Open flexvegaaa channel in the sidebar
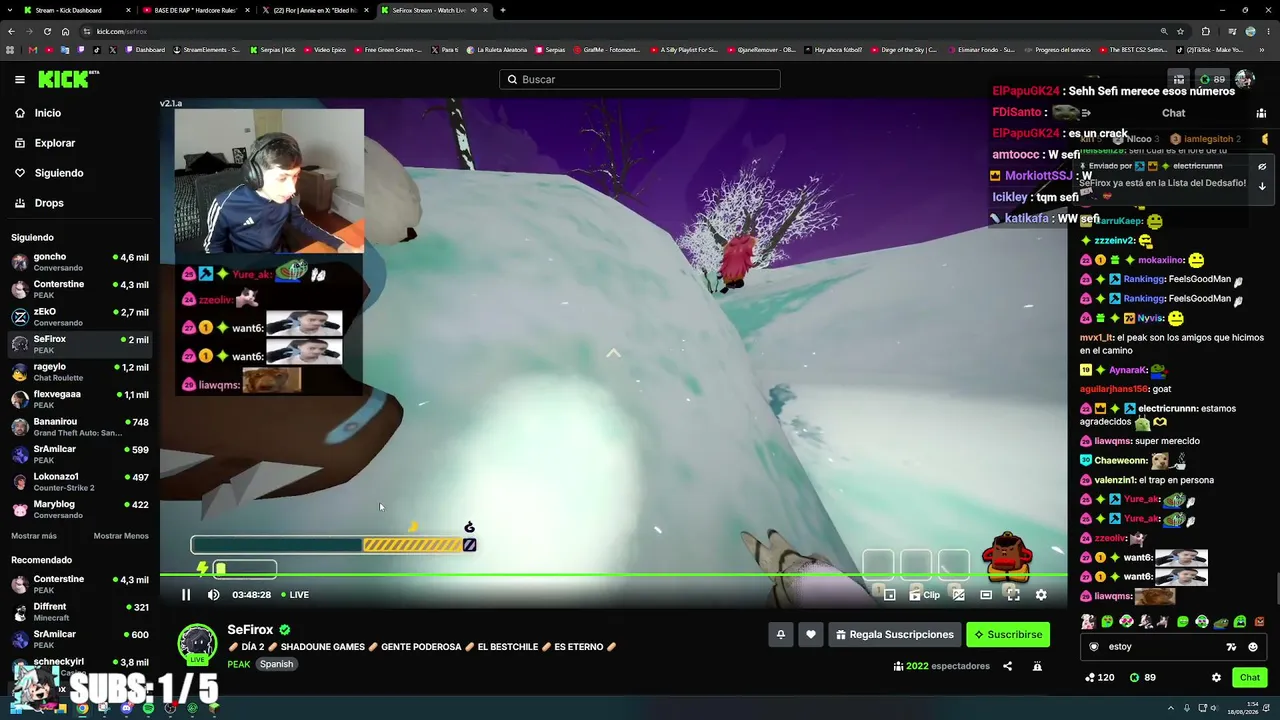Screen dimensions: 1280x720 pos(80,399)
